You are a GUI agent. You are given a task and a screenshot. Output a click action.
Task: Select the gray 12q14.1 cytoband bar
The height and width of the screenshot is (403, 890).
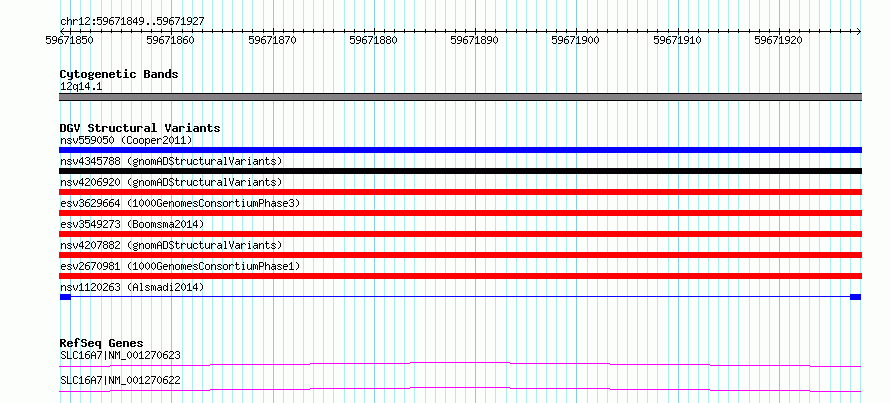pos(460,97)
